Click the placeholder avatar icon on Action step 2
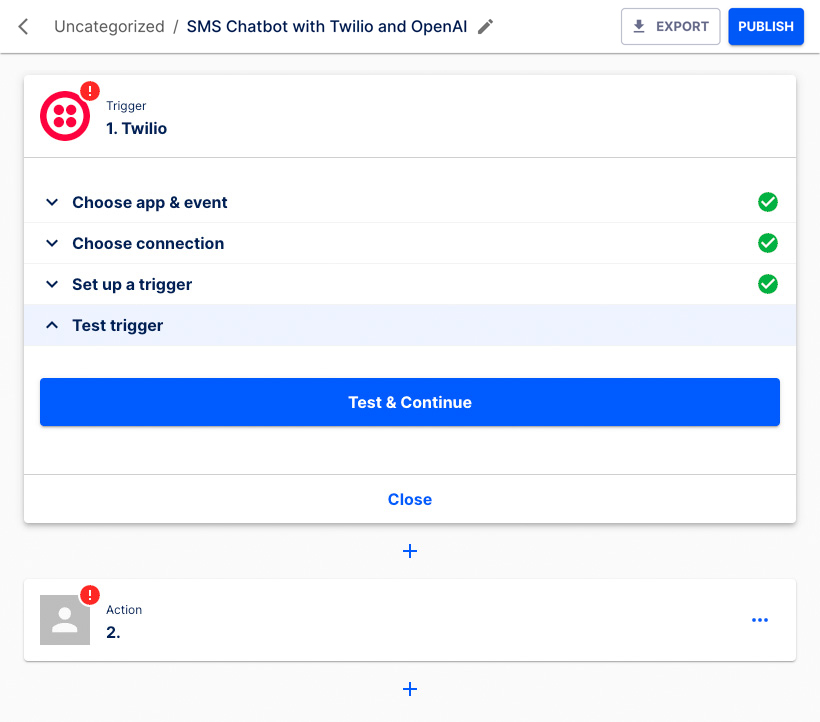Screen dimensions: 820x722 (x=64, y=620)
